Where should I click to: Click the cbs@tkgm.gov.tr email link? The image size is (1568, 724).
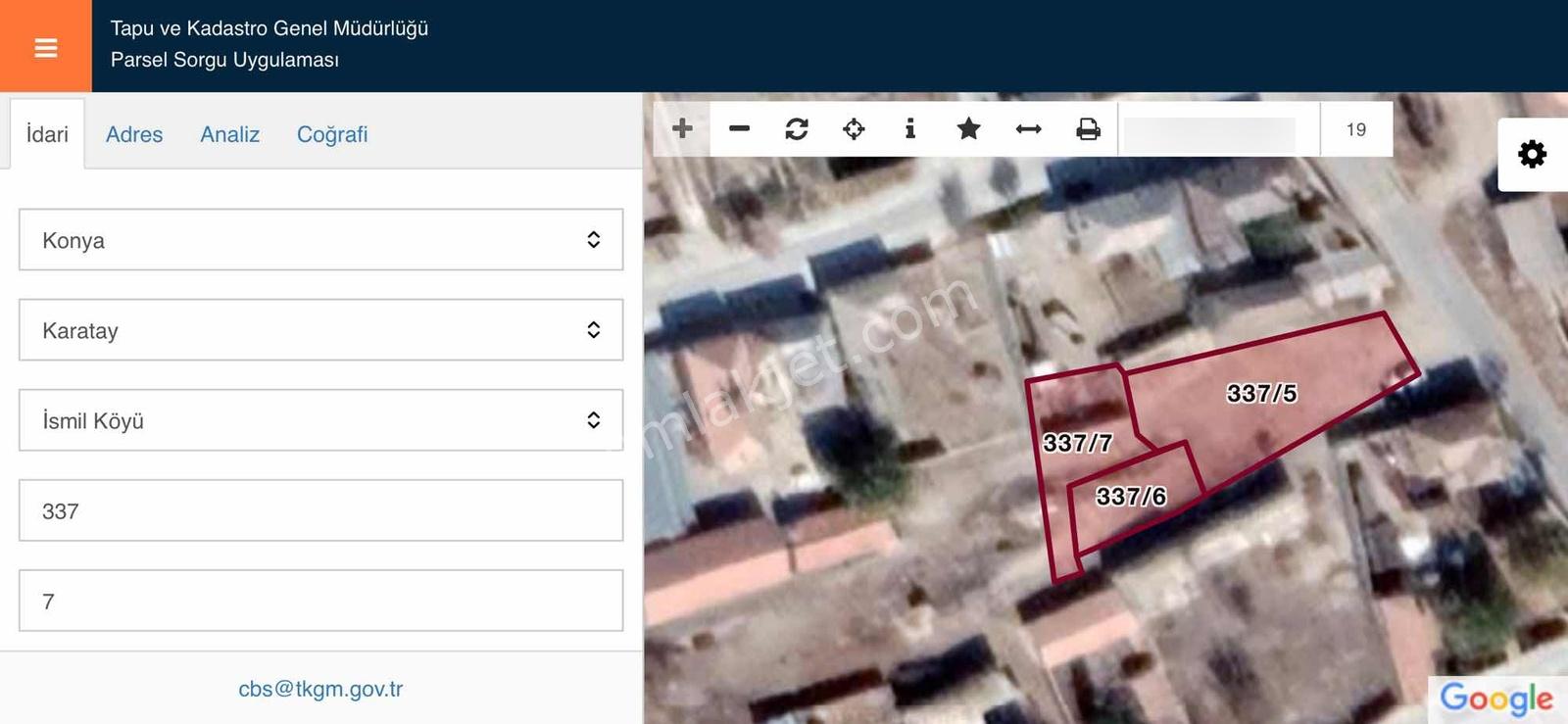coord(320,689)
